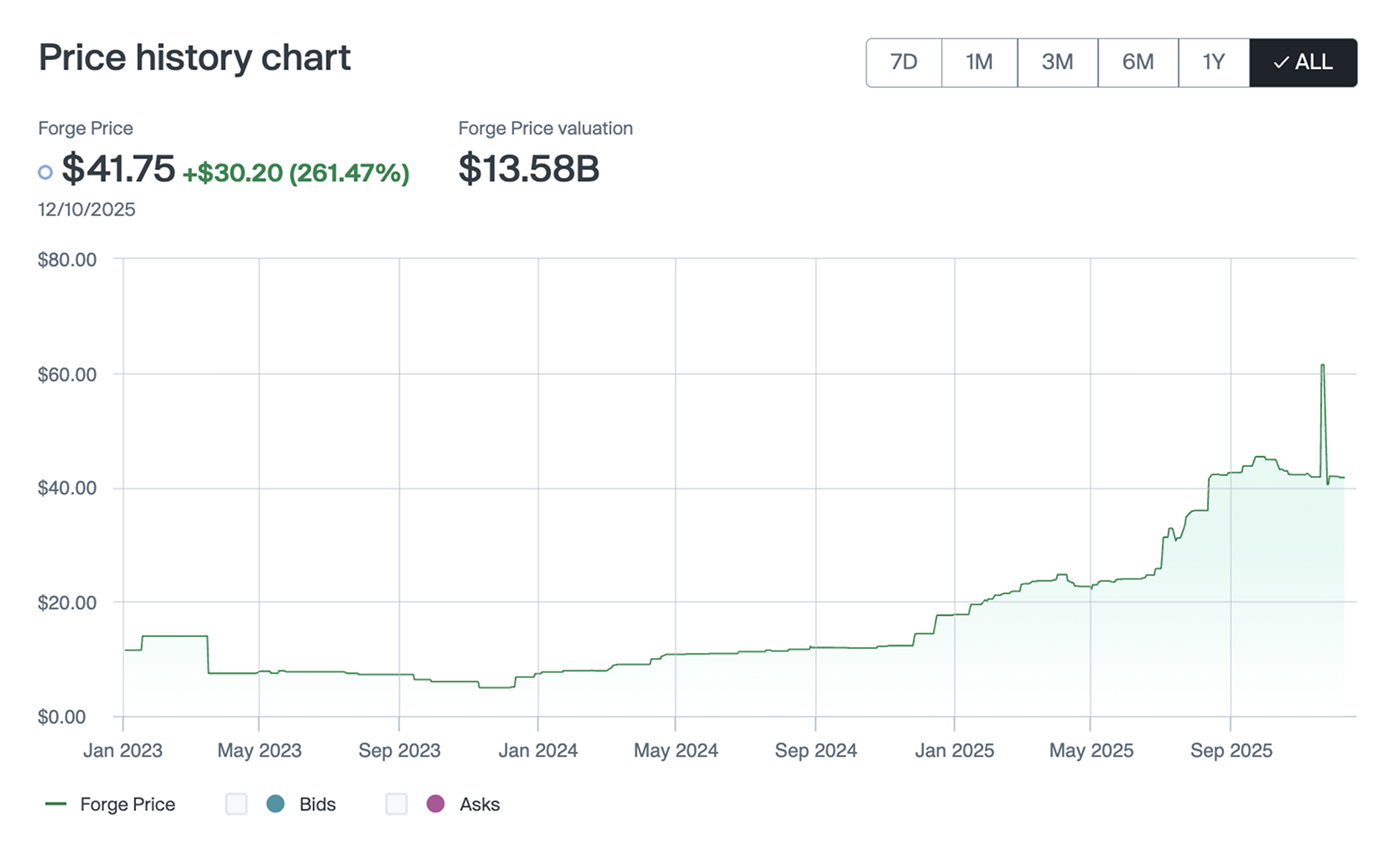The width and height of the screenshot is (1400, 852).
Task: Select the ALL time range button
Action: tap(1303, 62)
